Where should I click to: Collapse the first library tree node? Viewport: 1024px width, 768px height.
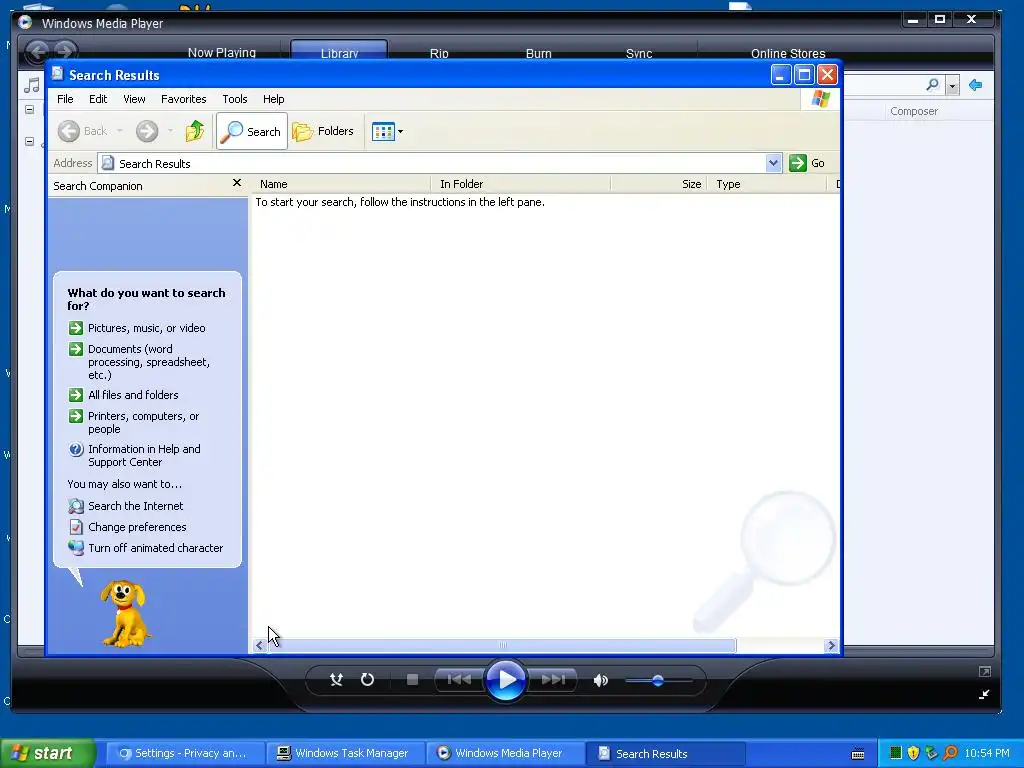tap(29, 110)
